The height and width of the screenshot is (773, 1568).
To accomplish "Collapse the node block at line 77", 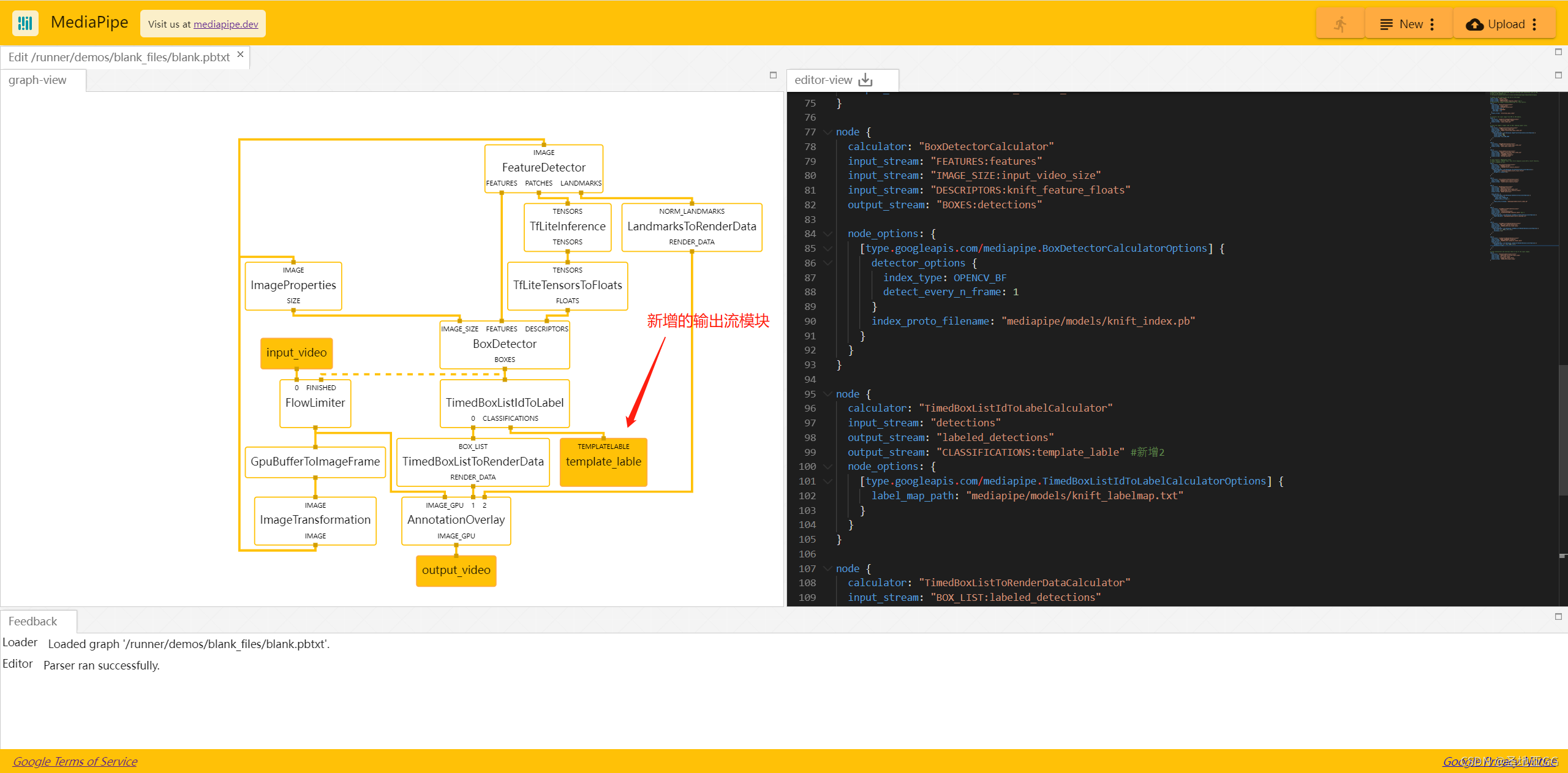I will pos(828,132).
